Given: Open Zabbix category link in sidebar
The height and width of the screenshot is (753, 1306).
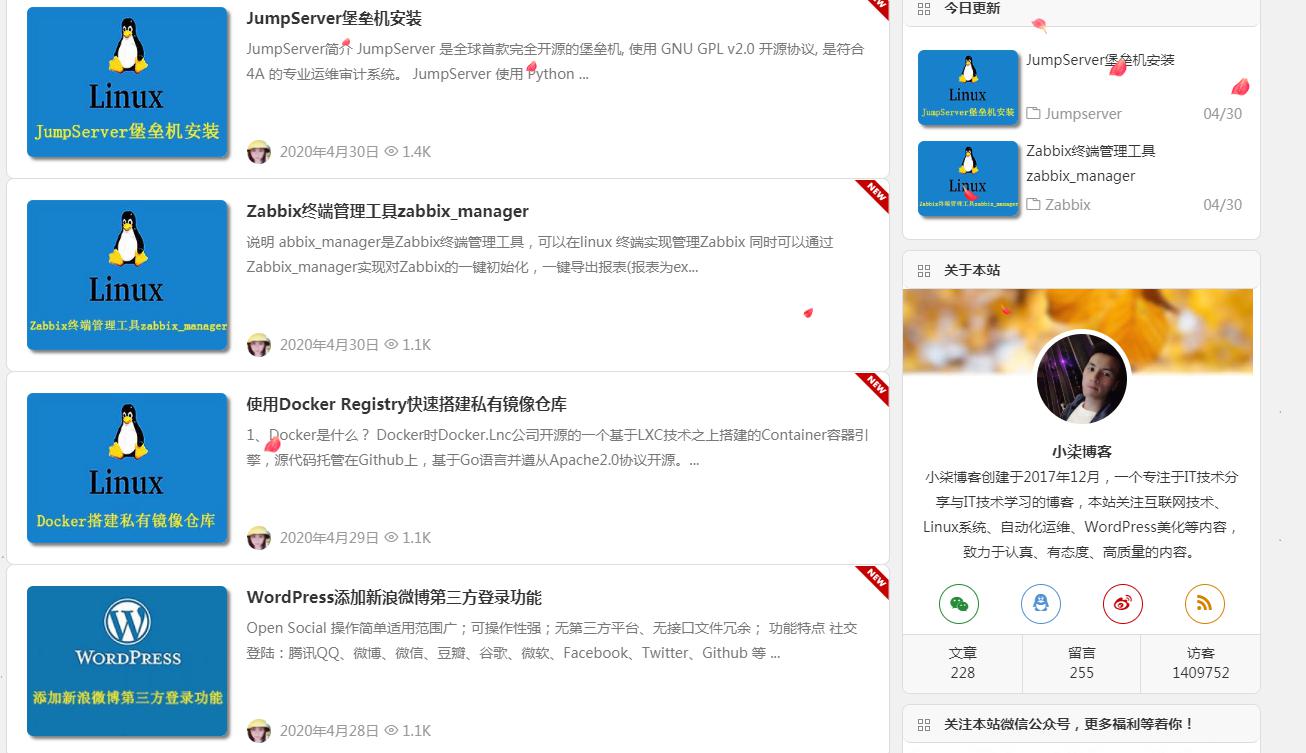Looking at the screenshot, I should (x=1068, y=205).
